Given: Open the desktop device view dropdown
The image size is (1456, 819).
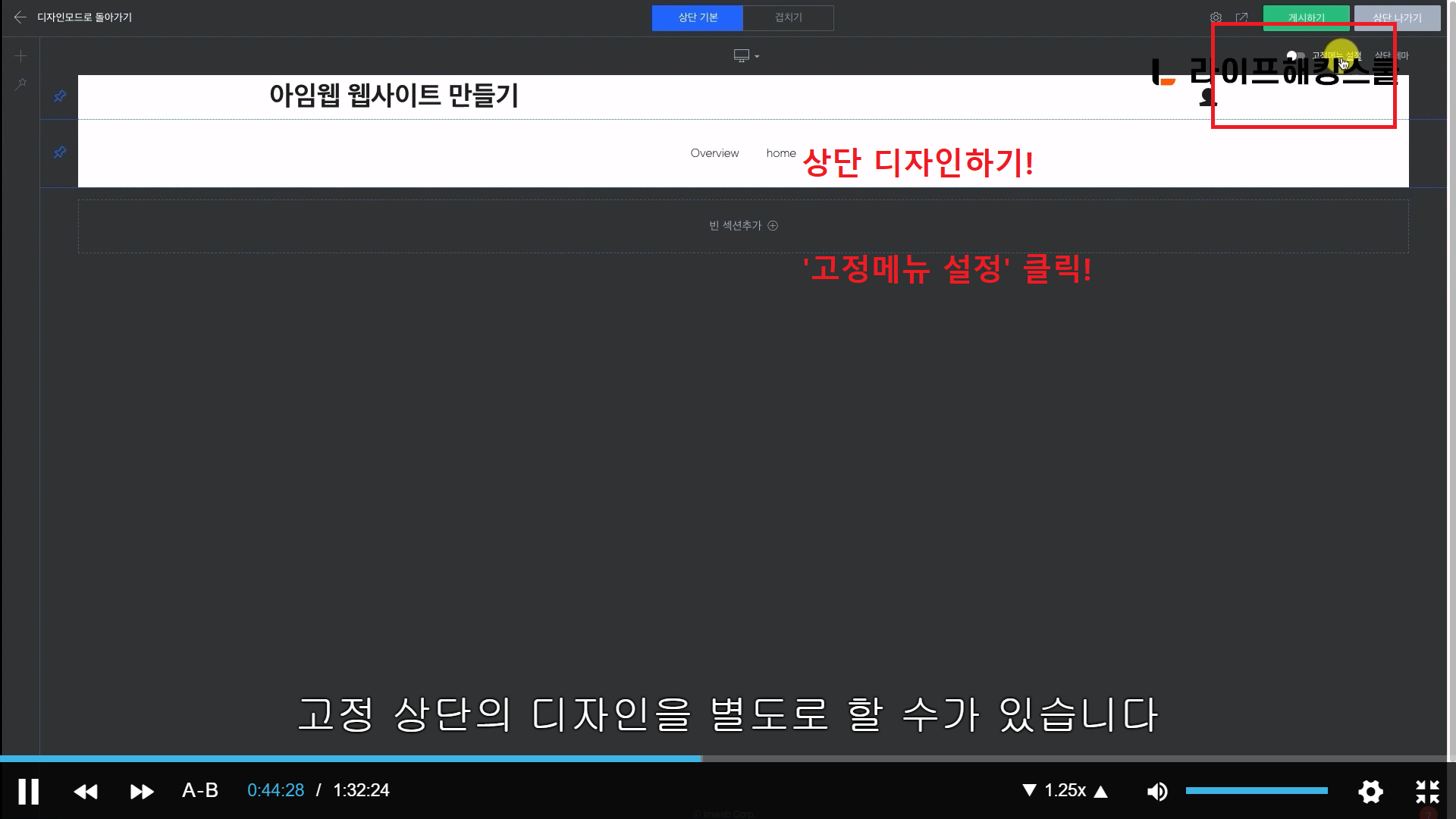Looking at the screenshot, I should (746, 56).
